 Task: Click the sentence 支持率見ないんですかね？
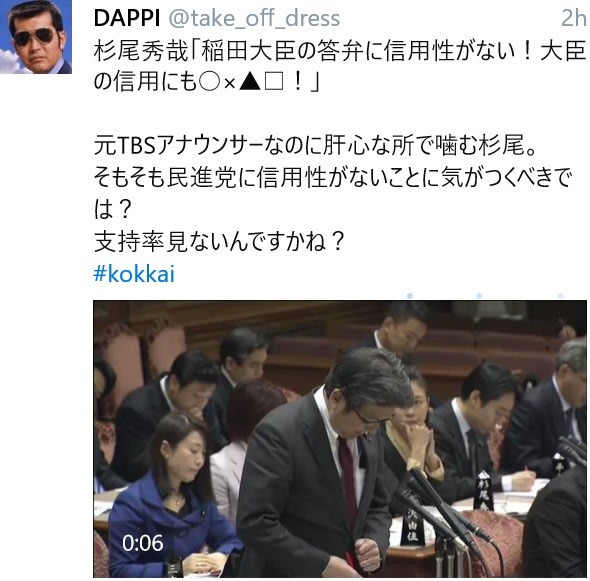(219, 241)
